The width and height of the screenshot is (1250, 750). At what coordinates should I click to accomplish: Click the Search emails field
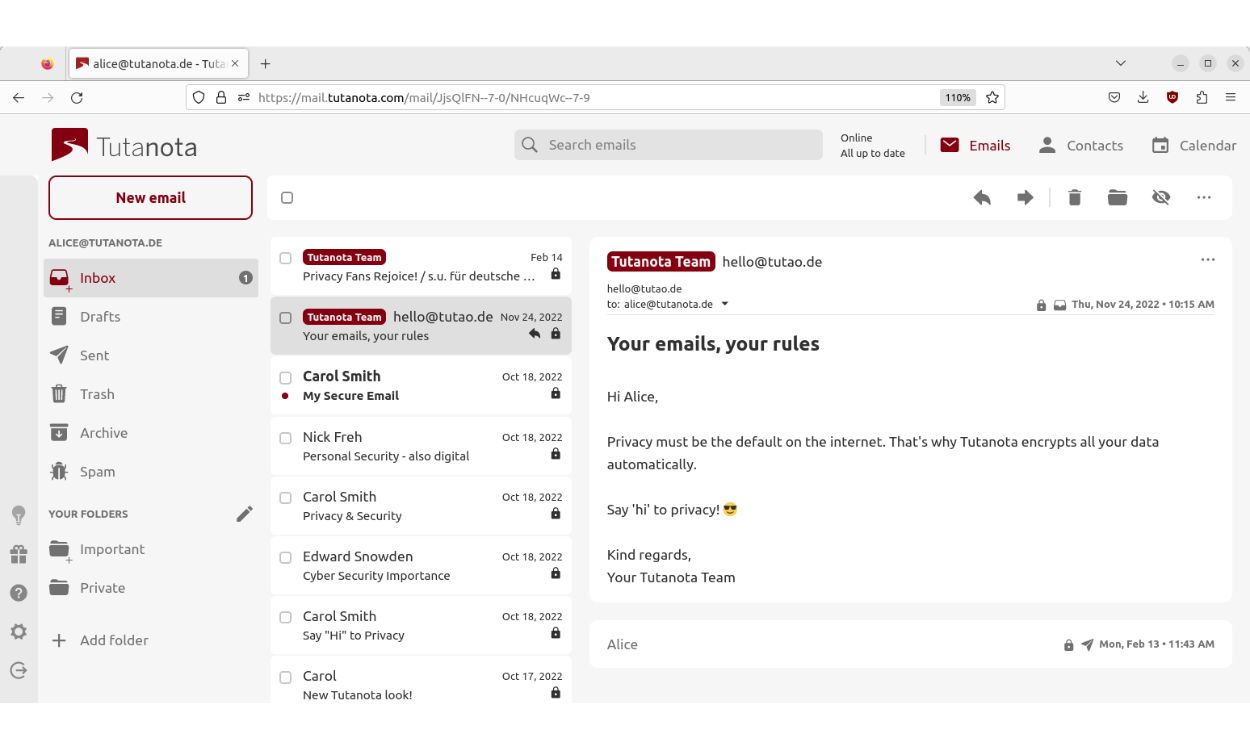pyautogui.click(x=668, y=145)
